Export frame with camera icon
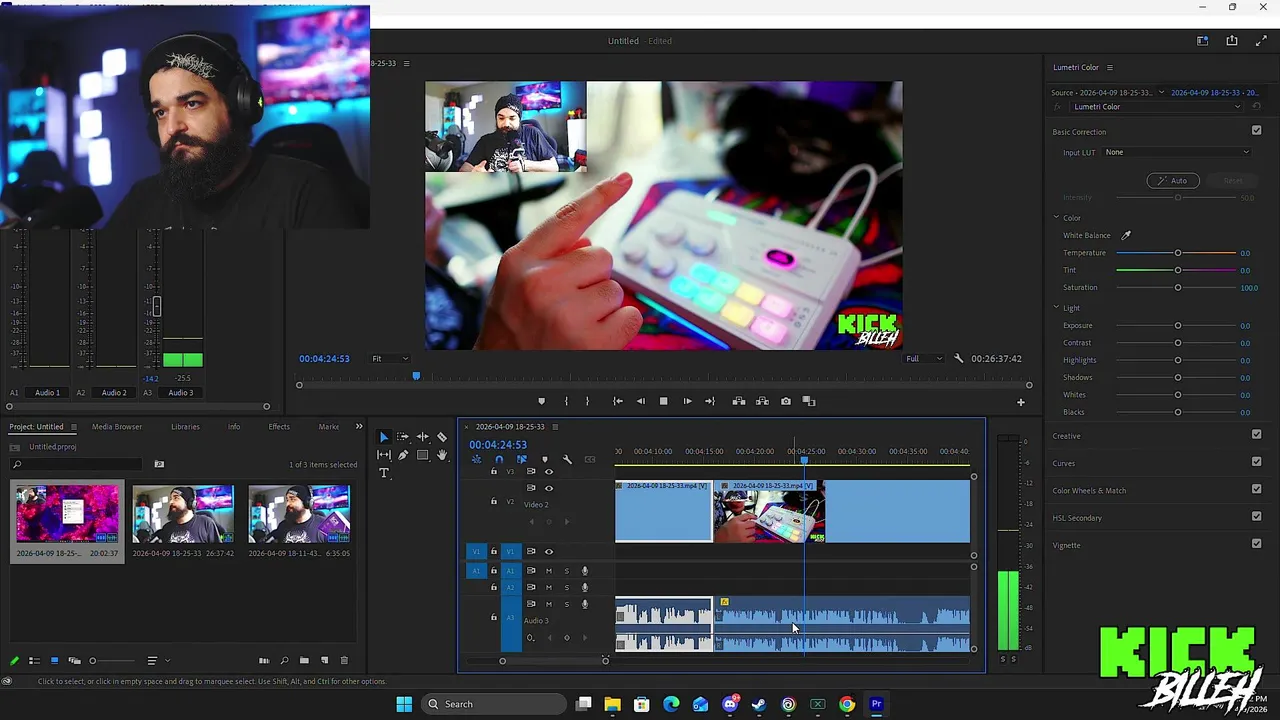The image size is (1280, 720). coord(786,401)
